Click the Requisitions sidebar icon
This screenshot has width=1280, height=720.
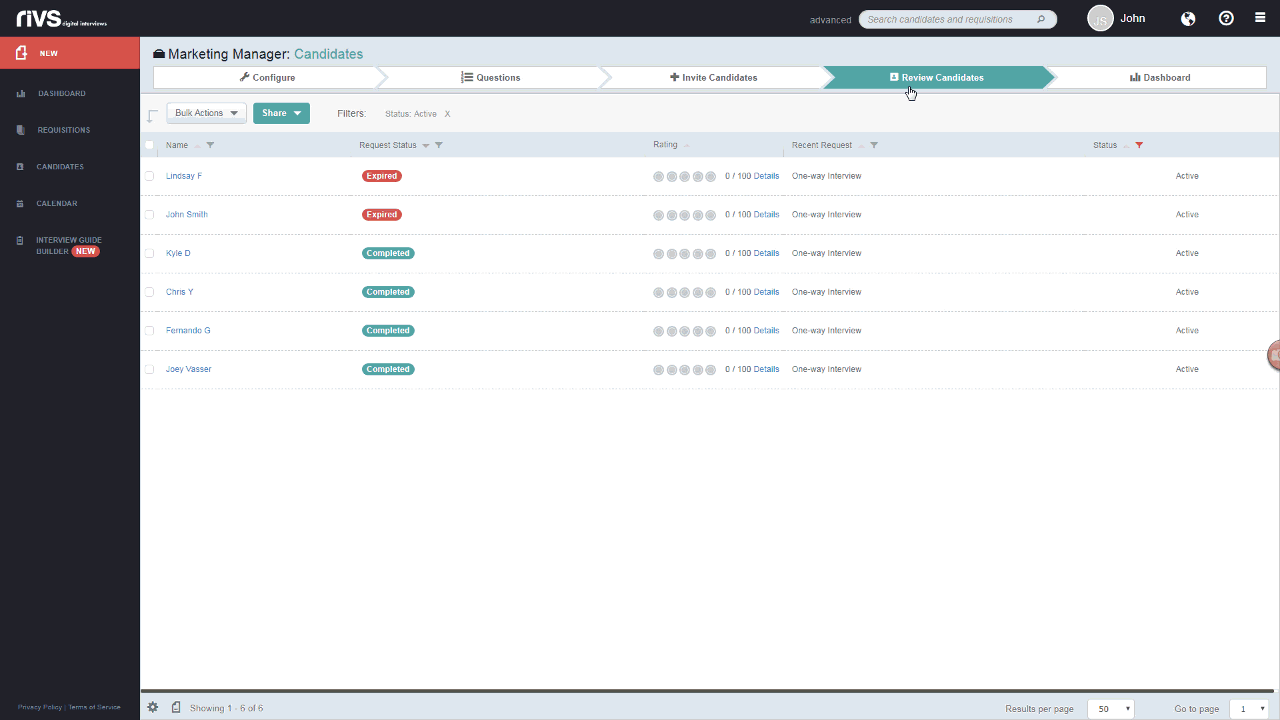coord(21,130)
